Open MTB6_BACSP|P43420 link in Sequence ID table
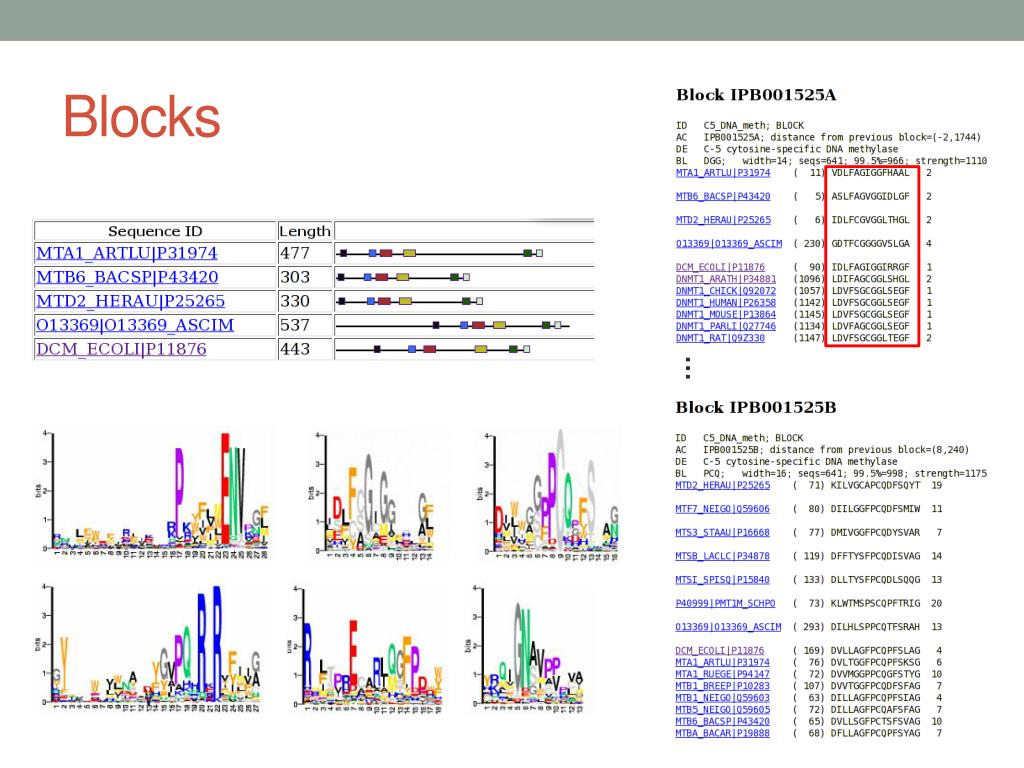Screen dimensions: 1024x768 127,278
